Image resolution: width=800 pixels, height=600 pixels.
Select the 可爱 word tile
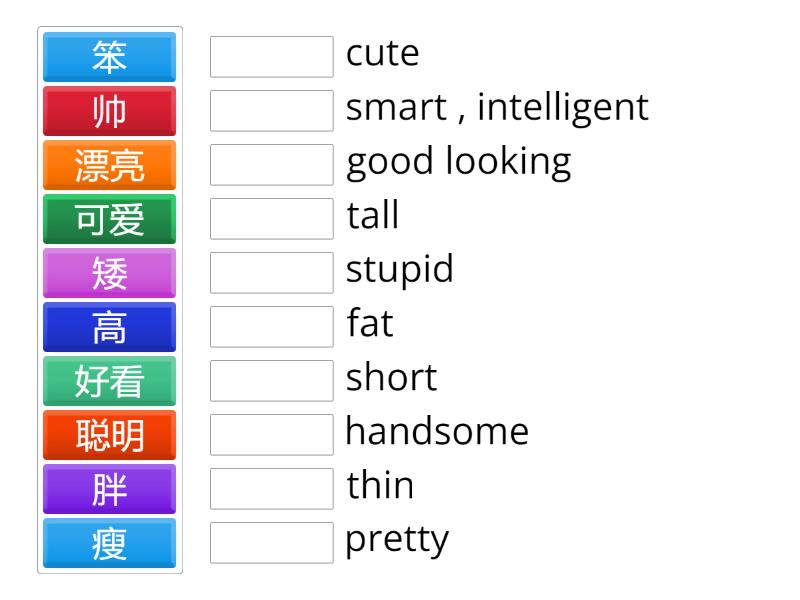(109, 219)
